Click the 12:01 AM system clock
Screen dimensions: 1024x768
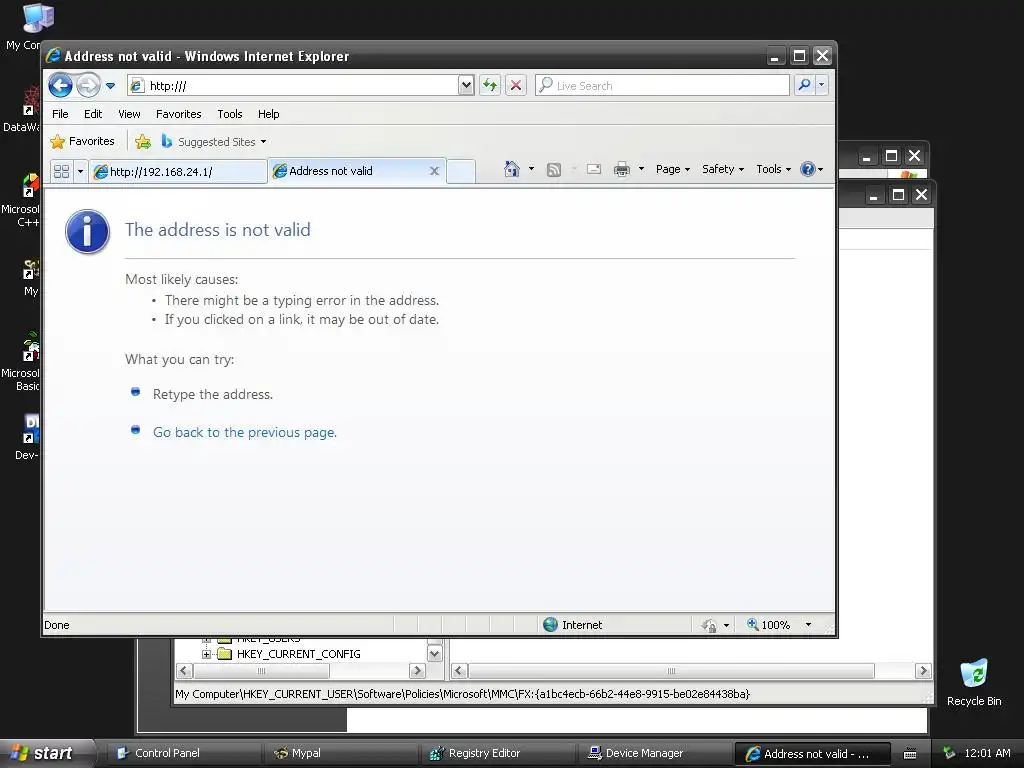pyautogui.click(x=987, y=753)
